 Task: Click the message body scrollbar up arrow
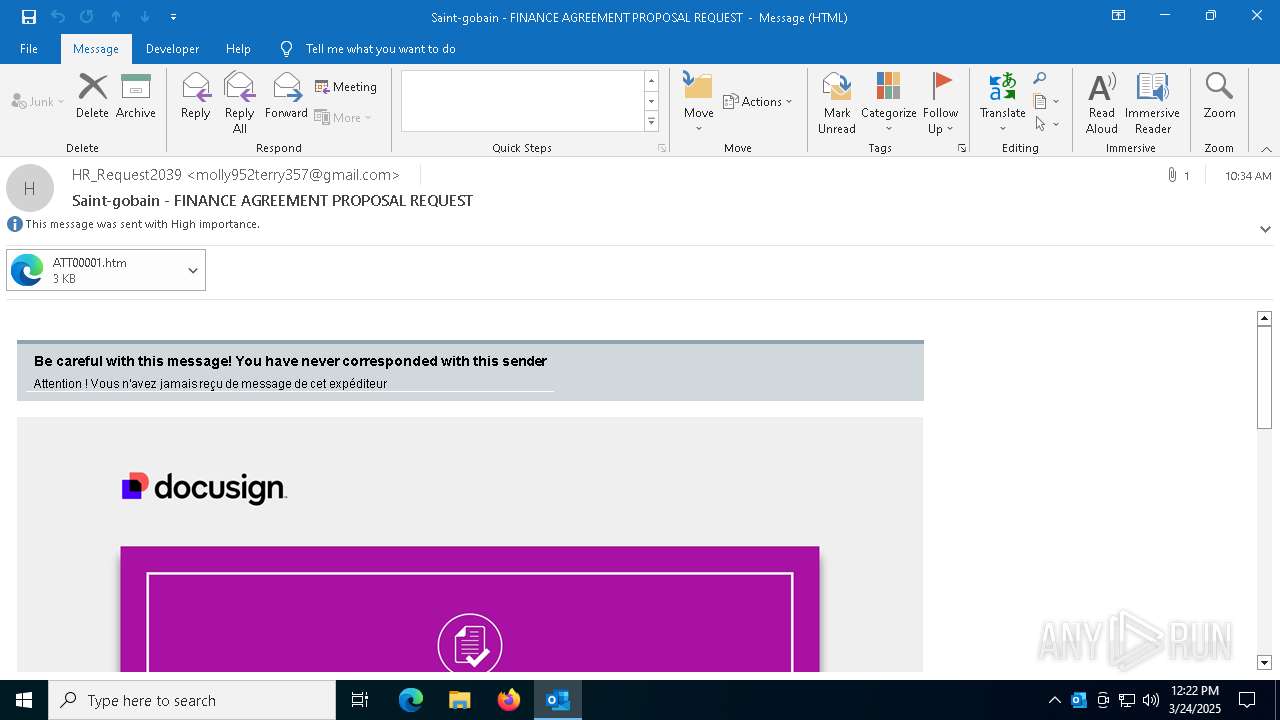[1264, 318]
